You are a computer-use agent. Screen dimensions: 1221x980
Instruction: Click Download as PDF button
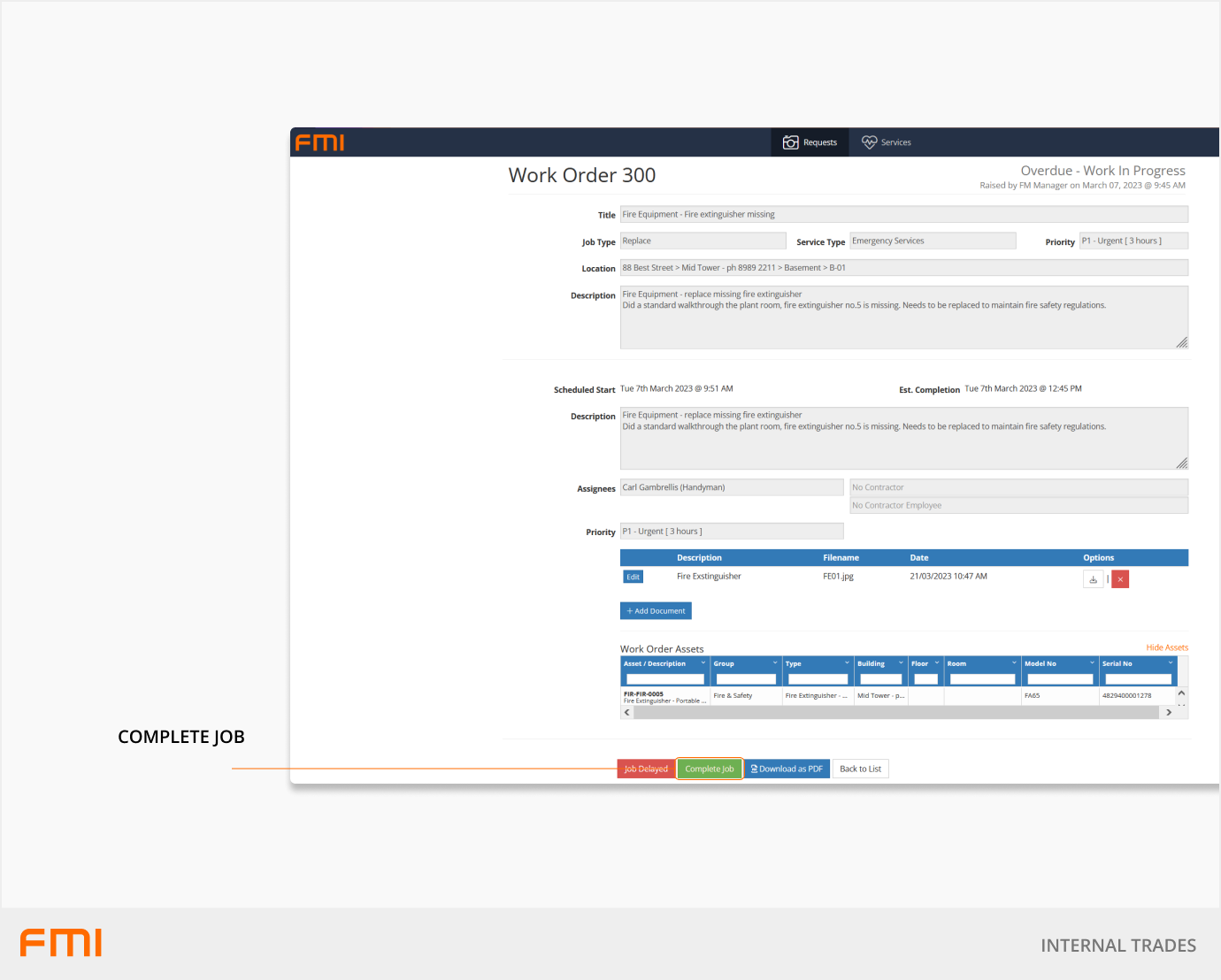pyautogui.click(x=787, y=769)
